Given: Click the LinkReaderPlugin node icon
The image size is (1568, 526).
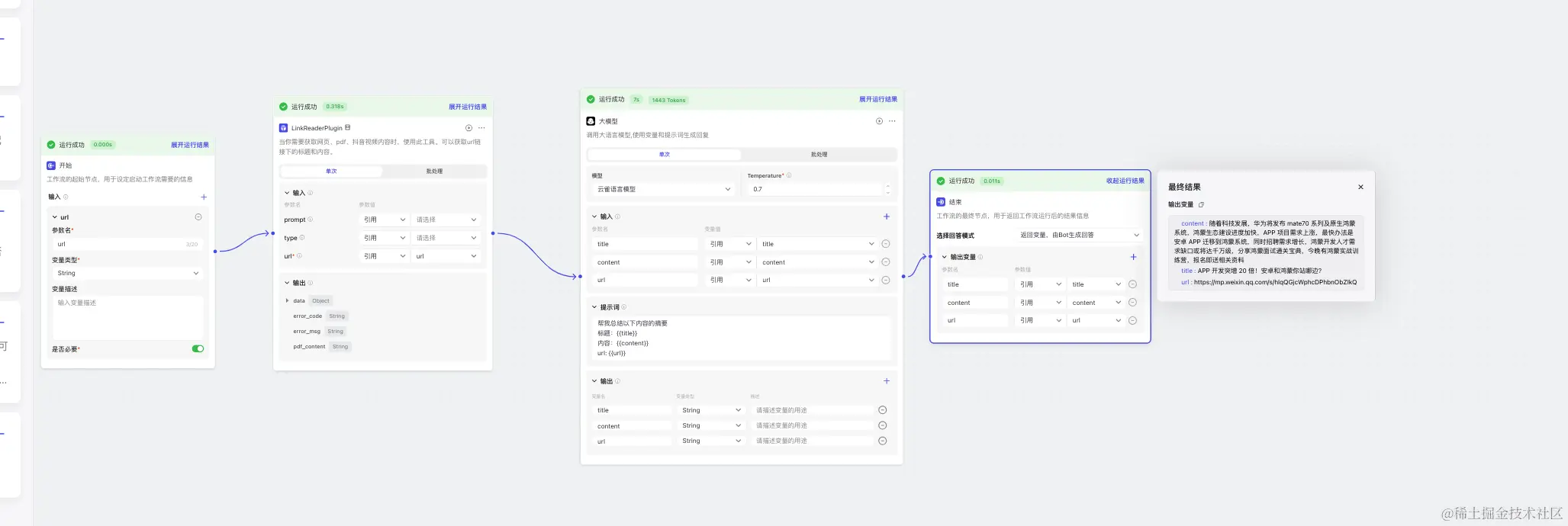Looking at the screenshot, I should coord(283,128).
